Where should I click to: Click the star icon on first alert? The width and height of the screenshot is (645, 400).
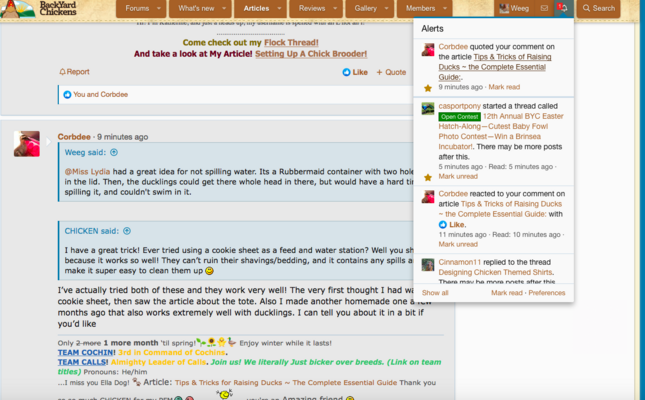click(428, 88)
